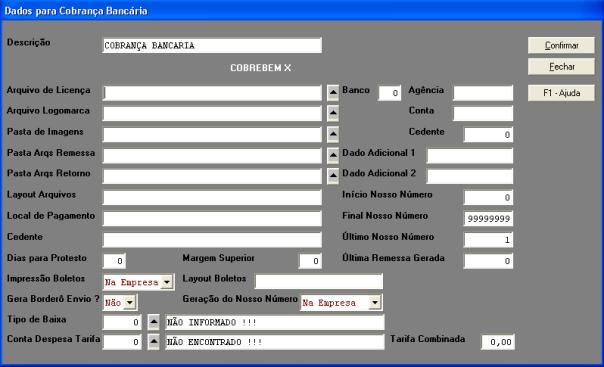Click the Início Nosso Número field

[488, 198]
